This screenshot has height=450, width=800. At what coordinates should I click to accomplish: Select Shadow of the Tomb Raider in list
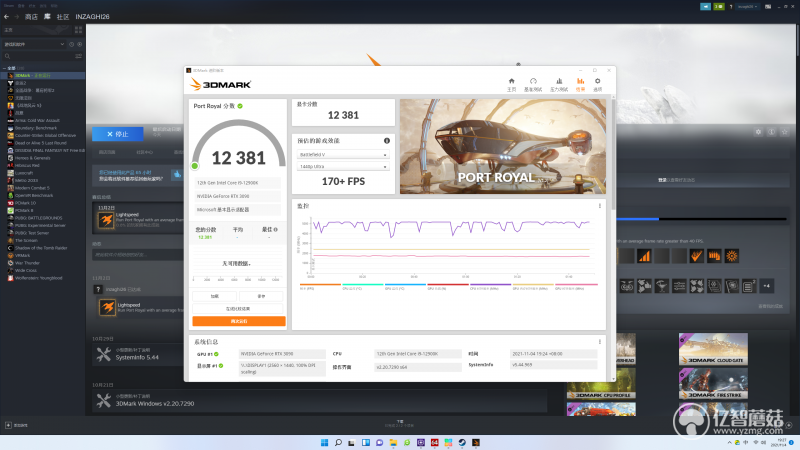tap(43, 248)
